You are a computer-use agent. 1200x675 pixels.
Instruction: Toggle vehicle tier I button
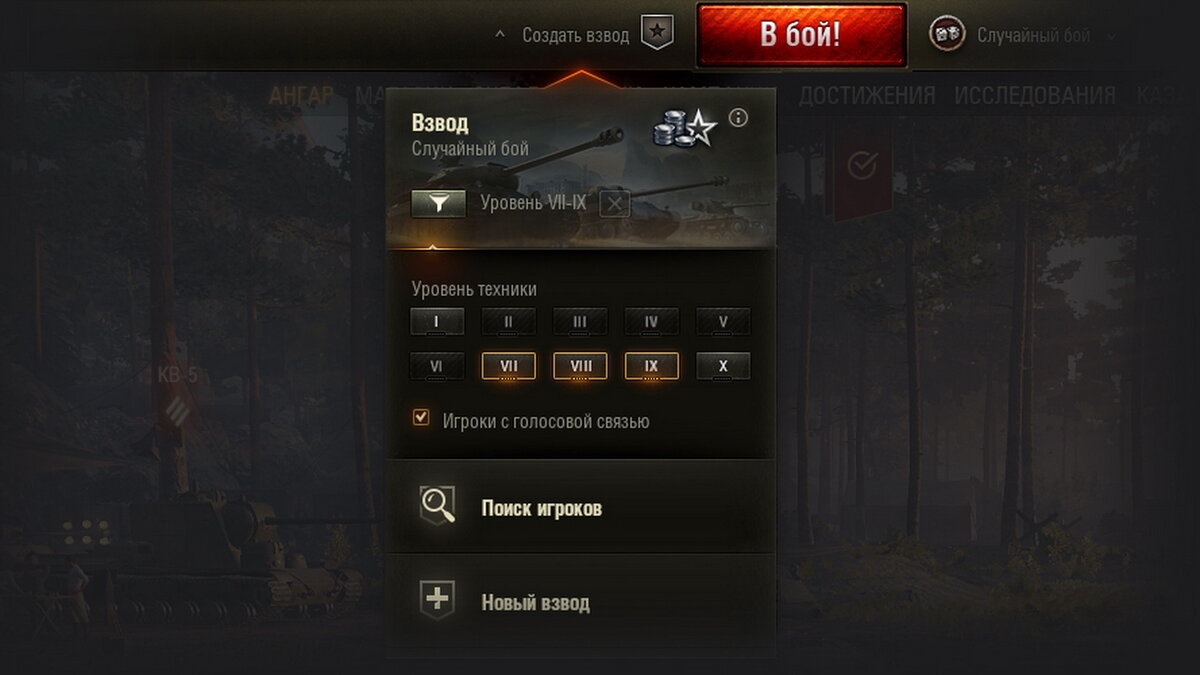click(x=437, y=322)
